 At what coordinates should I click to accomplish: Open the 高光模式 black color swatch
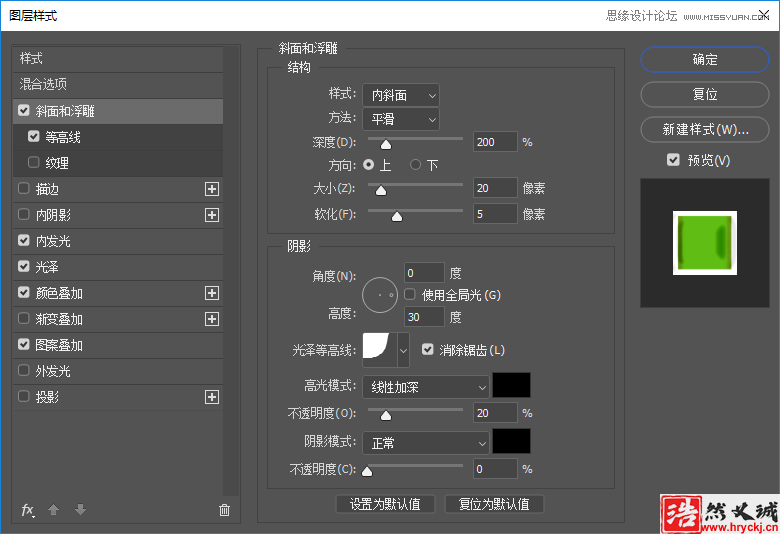(x=511, y=385)
